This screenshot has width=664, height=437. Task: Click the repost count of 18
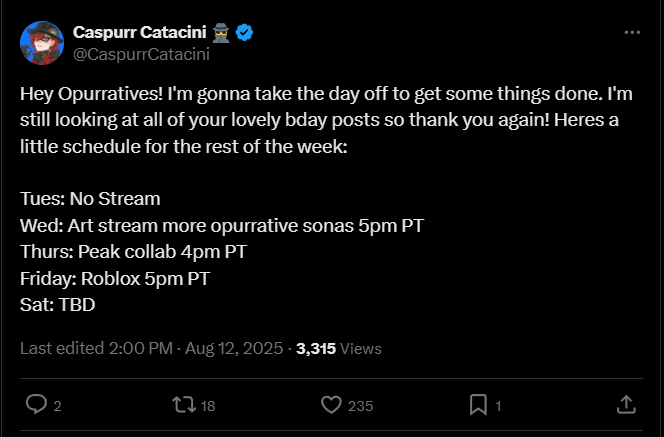point(208,405)
